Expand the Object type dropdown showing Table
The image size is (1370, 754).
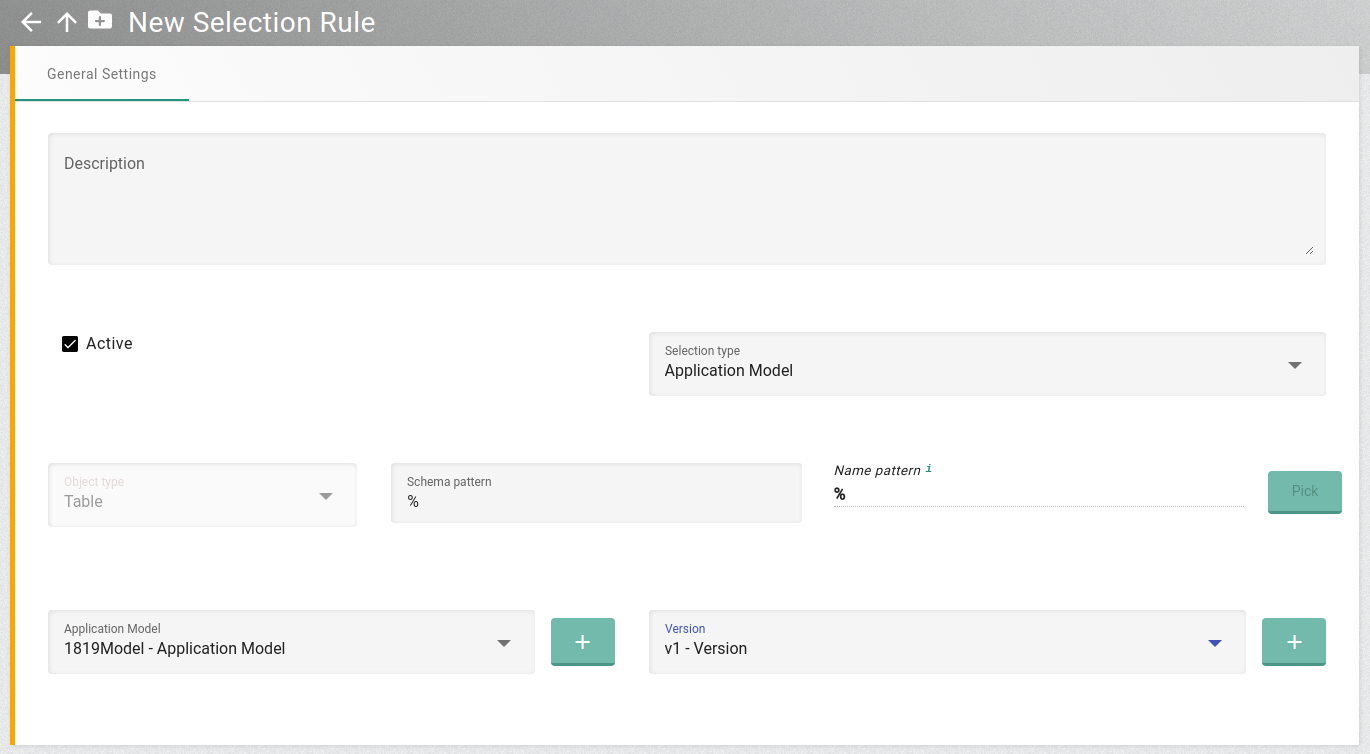(x=326, y=494)
